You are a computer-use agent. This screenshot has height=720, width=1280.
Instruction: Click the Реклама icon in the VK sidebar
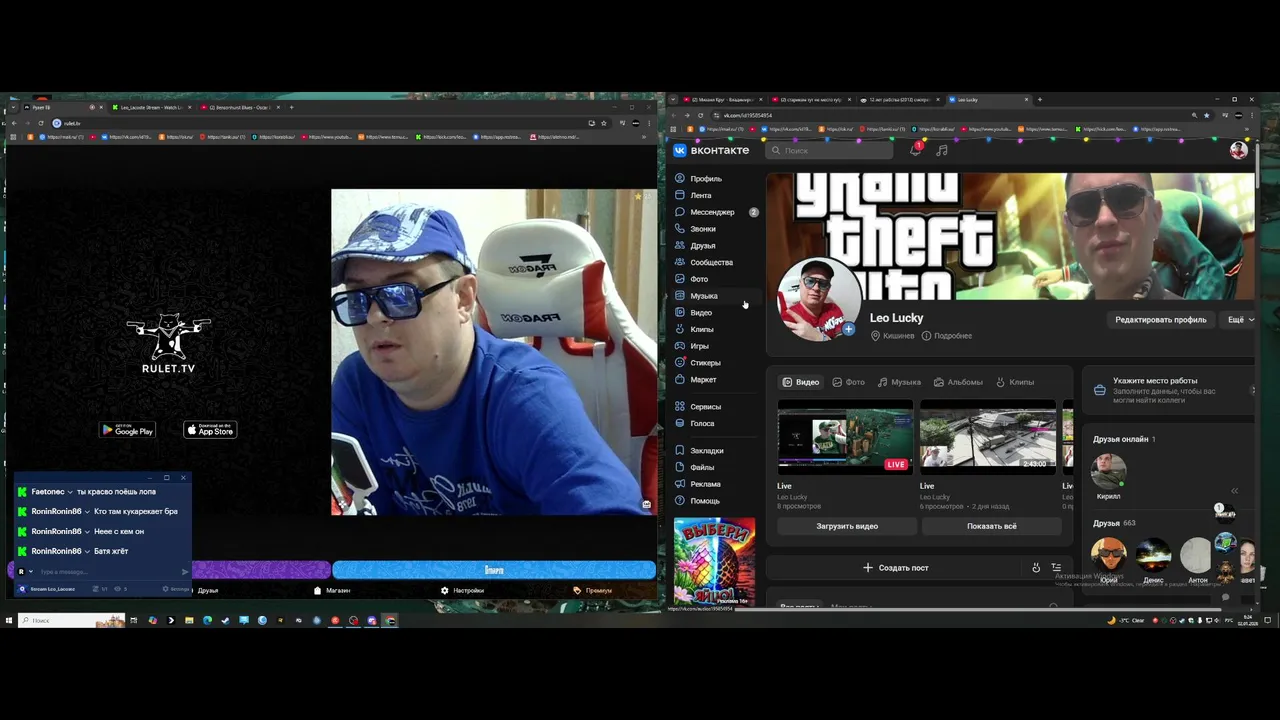coord(680,484)
